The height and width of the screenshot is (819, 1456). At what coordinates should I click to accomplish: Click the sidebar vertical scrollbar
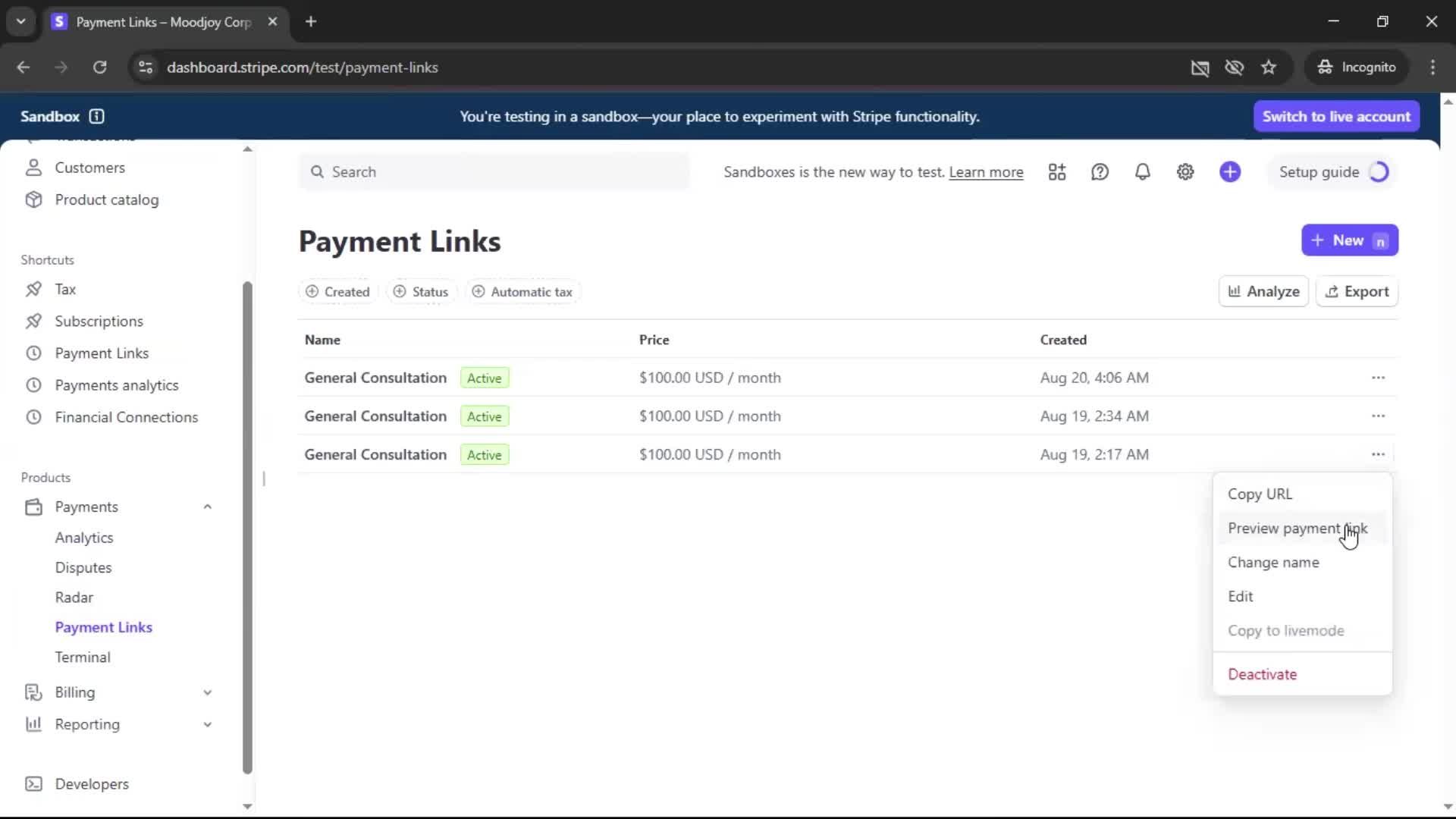(x=247, y=527)
